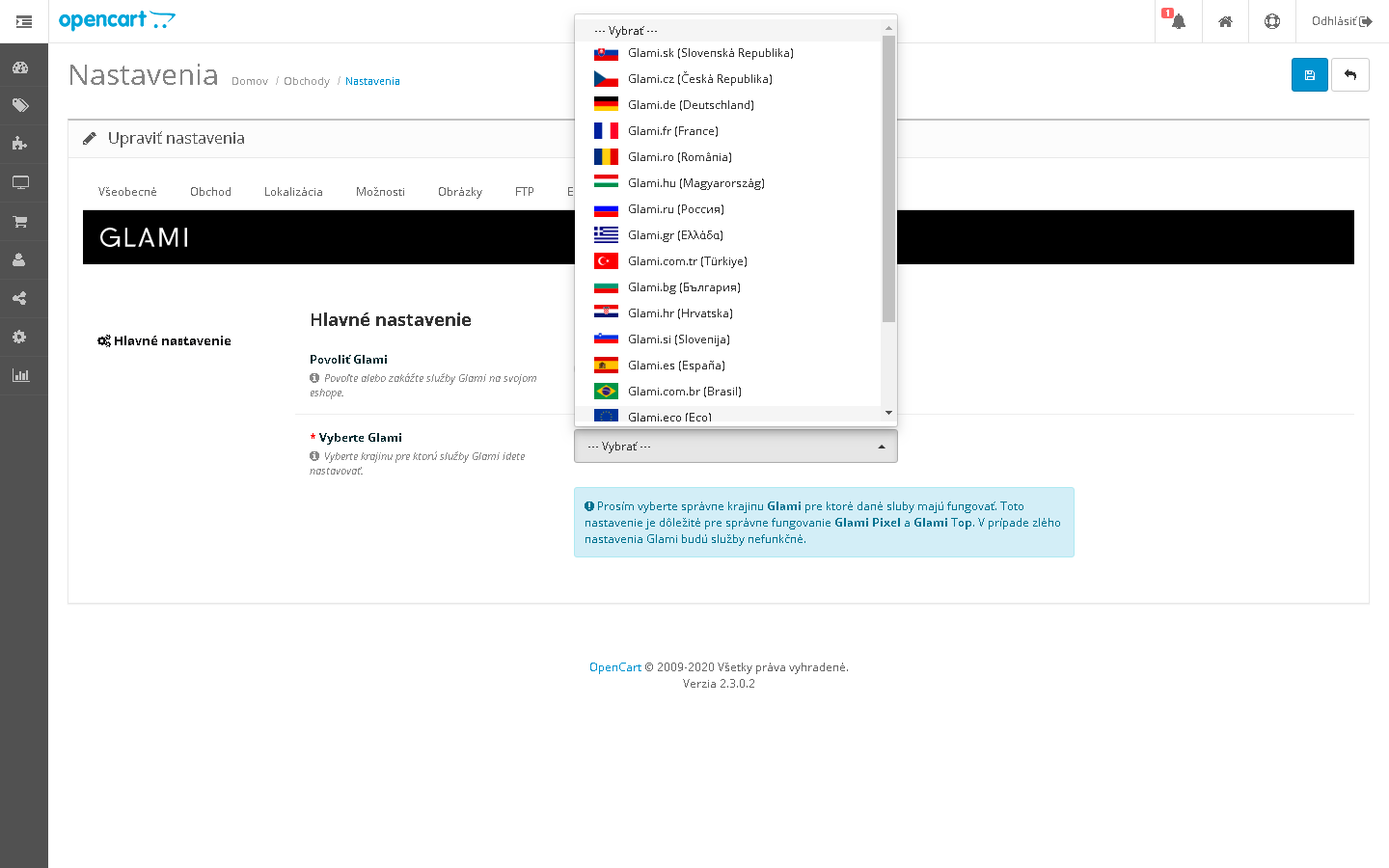The image size is (1389, 868).
Task: Select Glami.gr (Ελλάδα) option
Action: (x=728, y=235)
